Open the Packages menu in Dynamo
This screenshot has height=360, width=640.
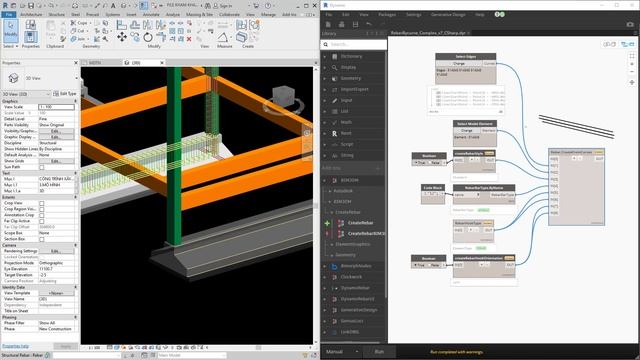[387, 14]
